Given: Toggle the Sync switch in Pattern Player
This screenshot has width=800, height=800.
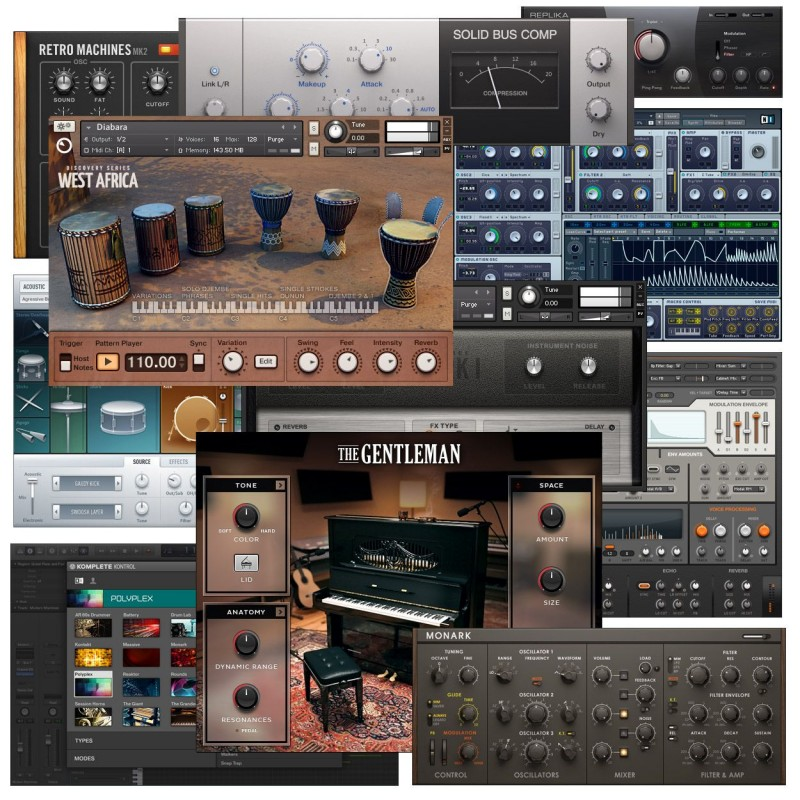Looking at the screenshot, I should [x=198, y=362].
